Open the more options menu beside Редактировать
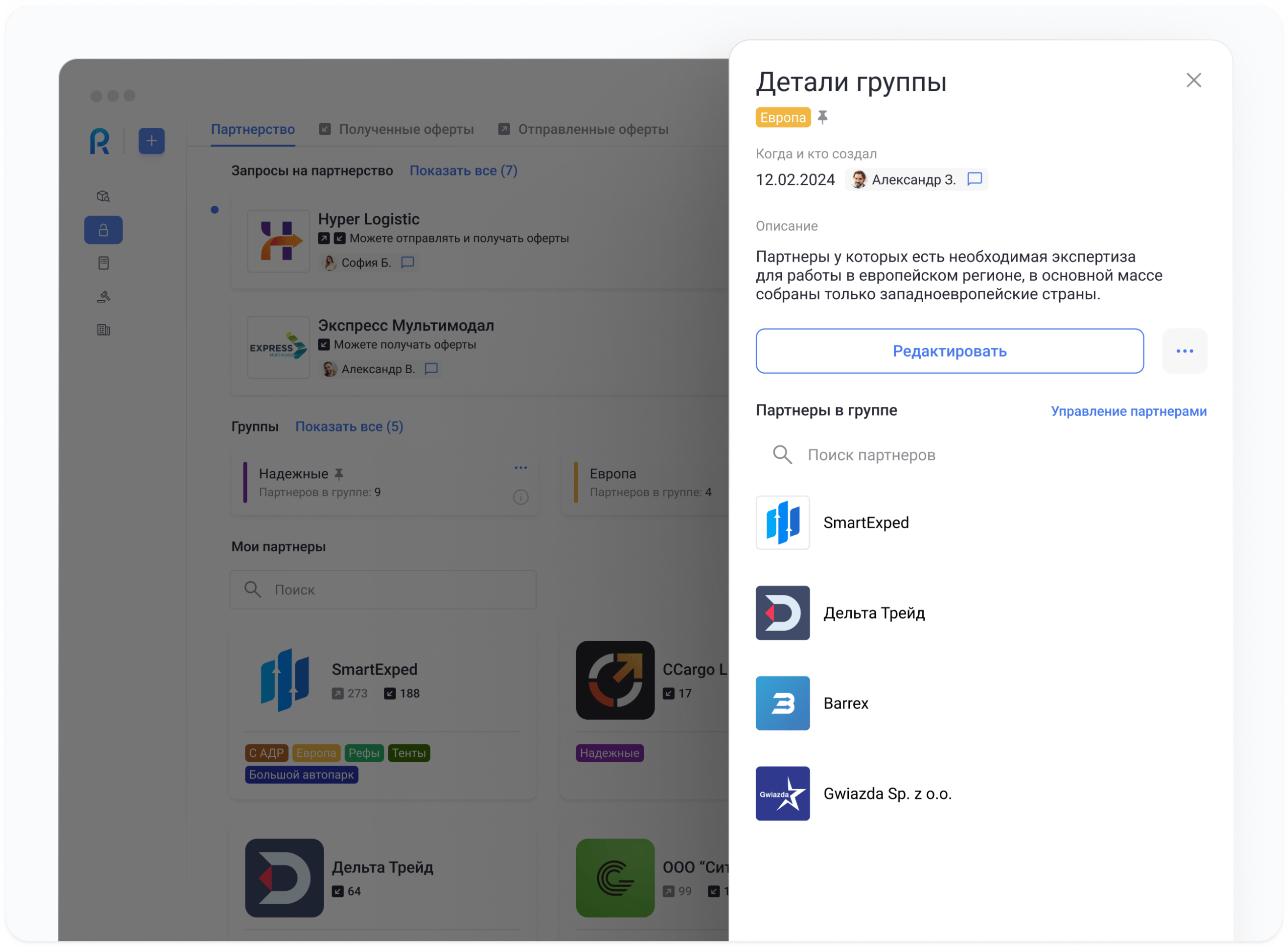This screenshot has height=947, width=1288. click(x=1185, y=351)
